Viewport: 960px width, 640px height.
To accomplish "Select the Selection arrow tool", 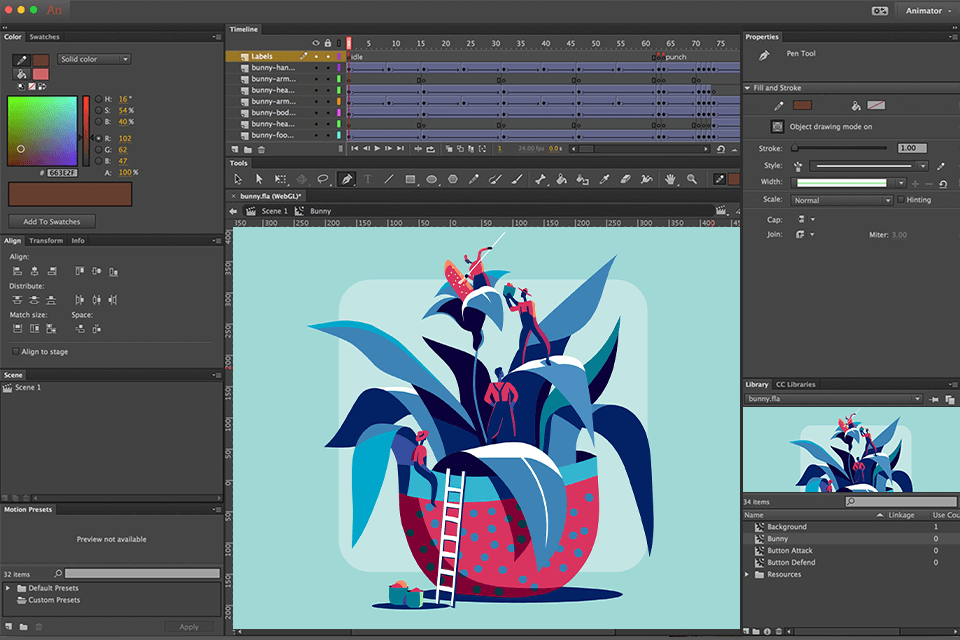I will point(238,179).
